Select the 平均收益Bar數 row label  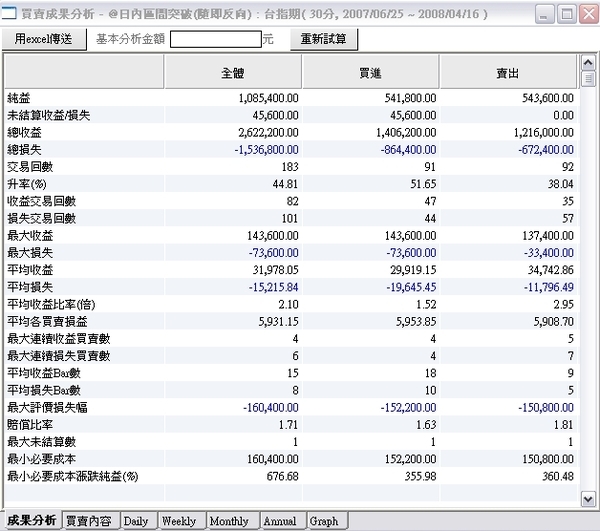(x=44, y=373)
